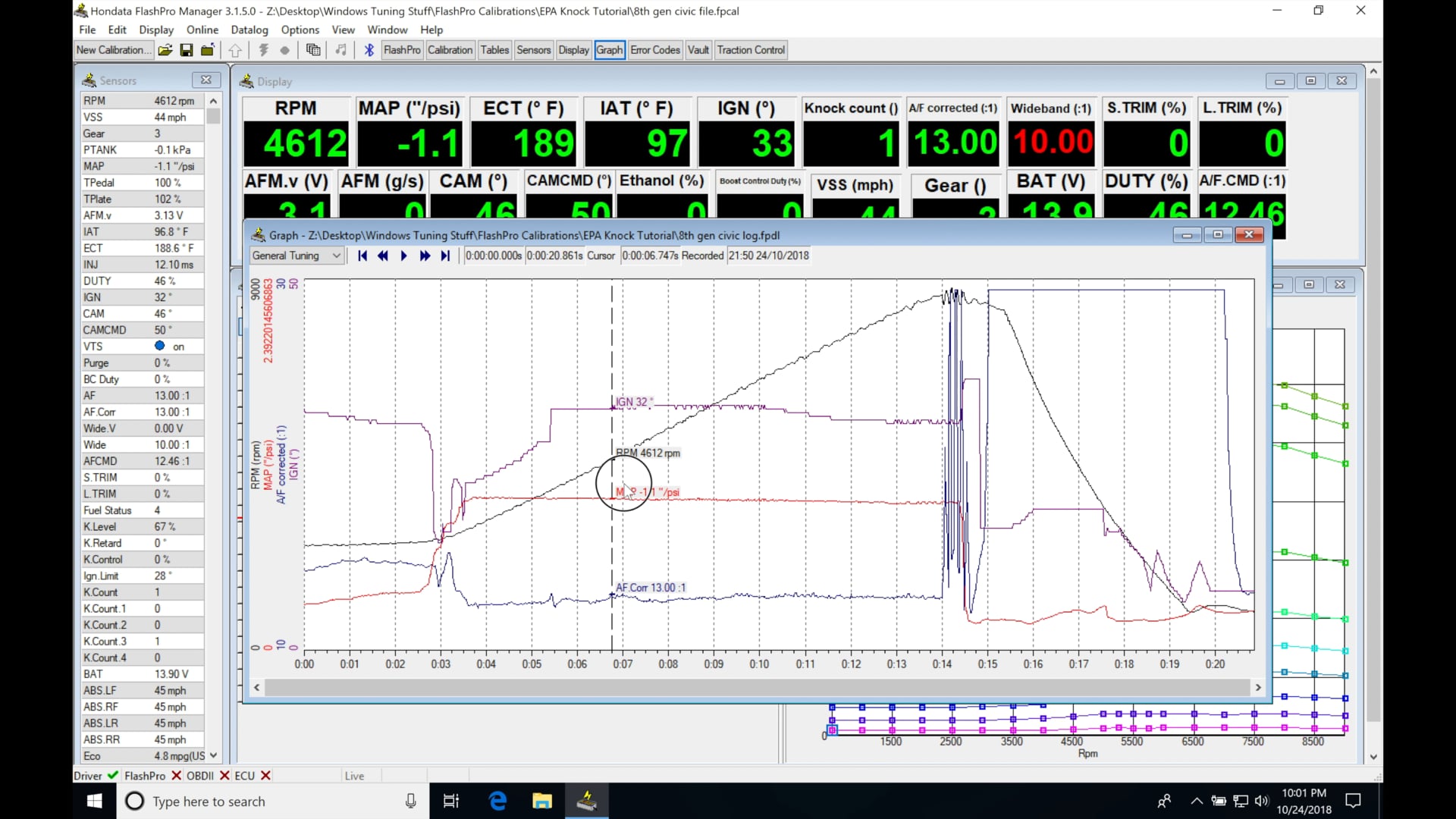Select the Bluetooth connection icon
This screenshot has height=819, width=1456.
coord(369,50)
